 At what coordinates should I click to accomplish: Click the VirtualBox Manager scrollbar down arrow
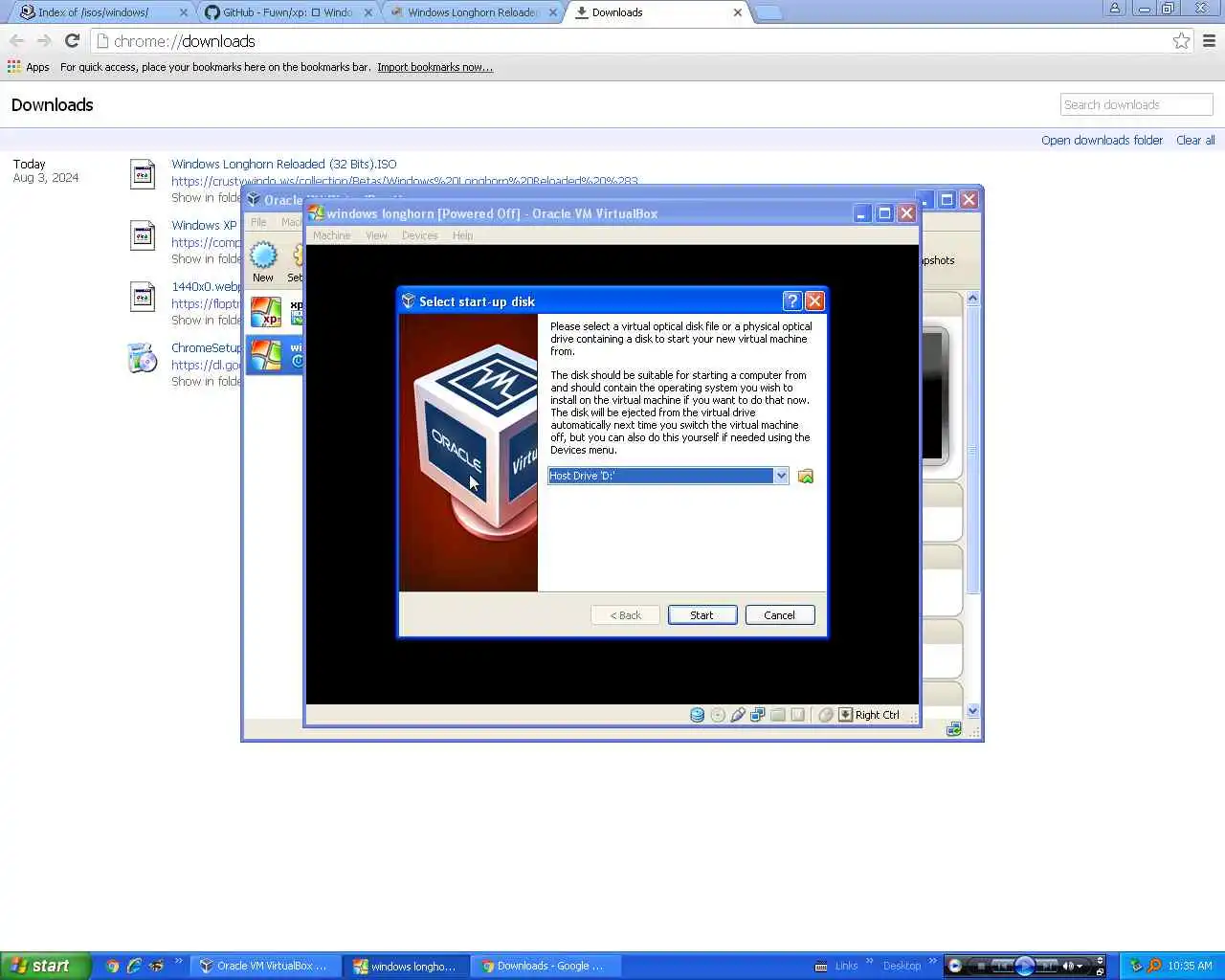[x=973, y=711]
